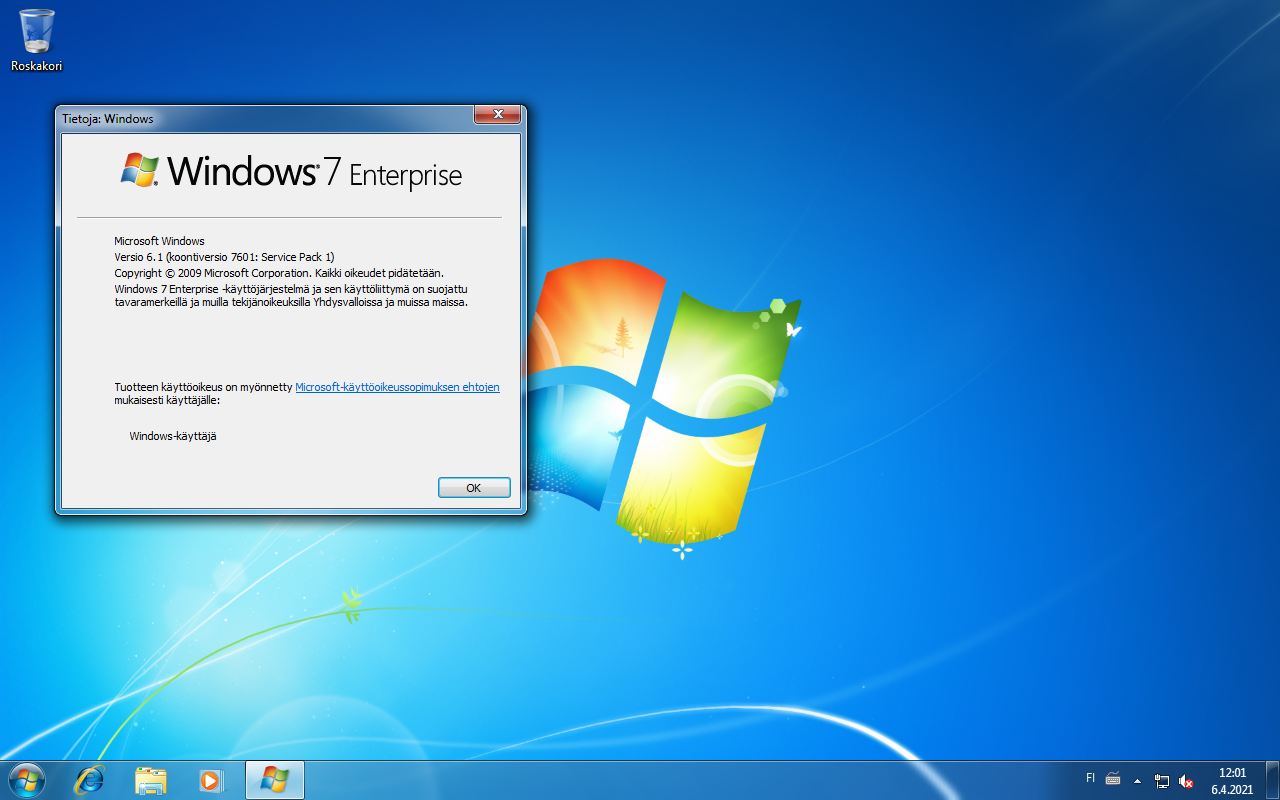Open the FI input language indicator

(1090, 777)
